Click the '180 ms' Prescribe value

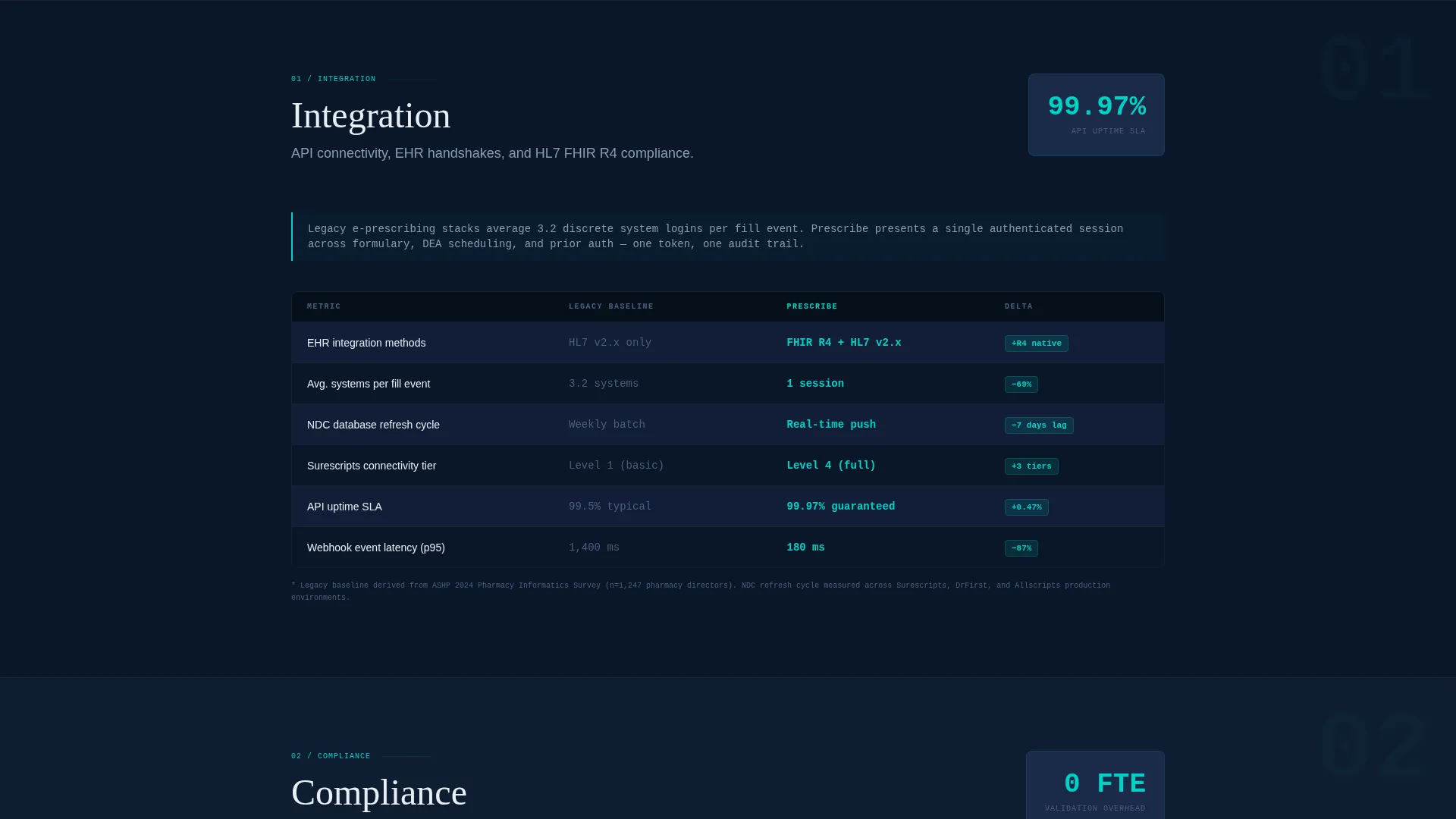pos(806,548)
